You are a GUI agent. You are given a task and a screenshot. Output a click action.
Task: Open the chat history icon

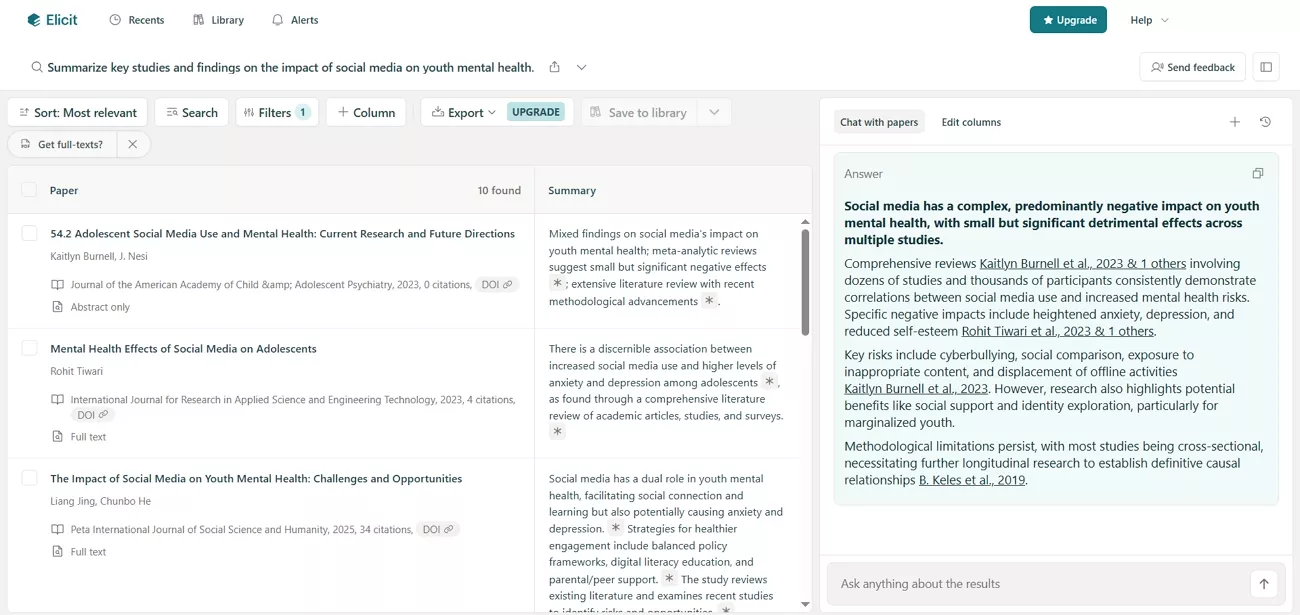(x=1265, y=121)
